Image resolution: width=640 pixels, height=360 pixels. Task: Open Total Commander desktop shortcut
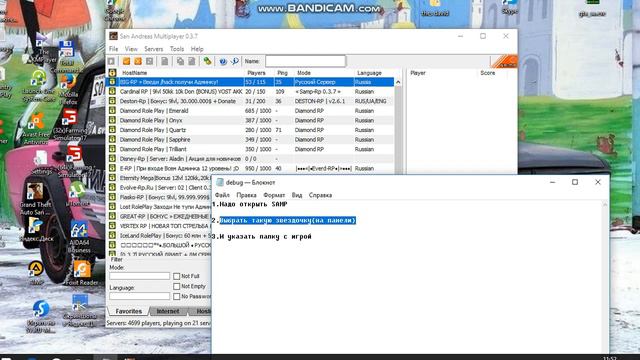[66, 56]
